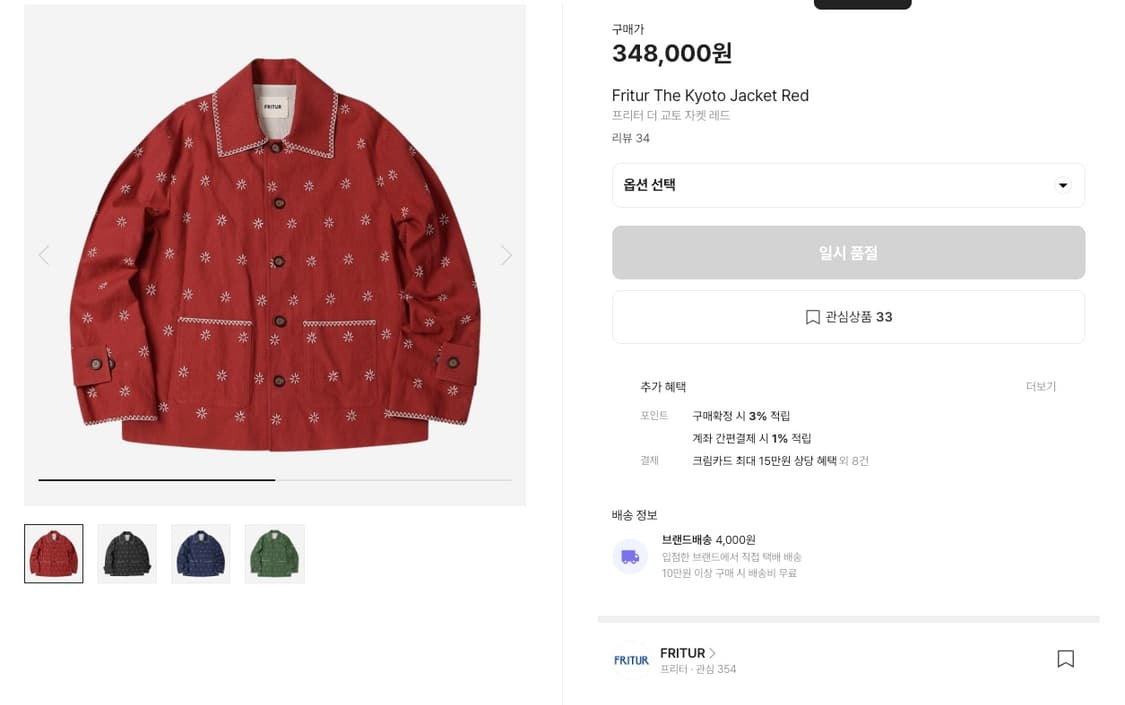
Task: Click the sold out 일시 품절 button
Action: point(848,253)
